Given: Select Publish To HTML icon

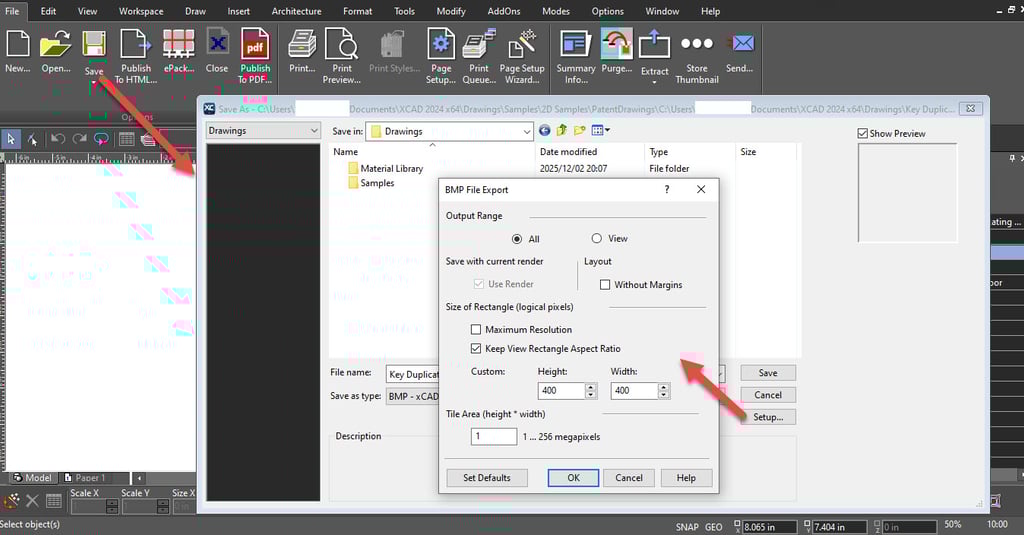Looking at the screenshot, I should pyautogui.click(x=136, y=44).
